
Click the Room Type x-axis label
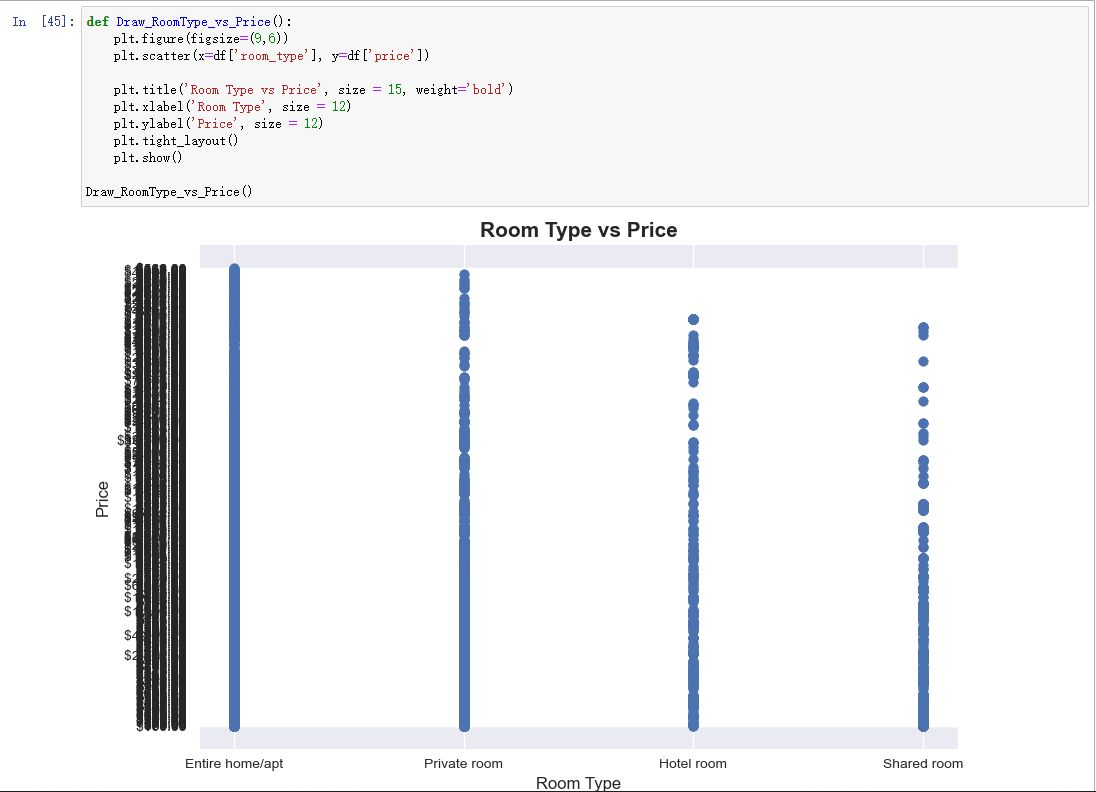[x=578, y=783]
